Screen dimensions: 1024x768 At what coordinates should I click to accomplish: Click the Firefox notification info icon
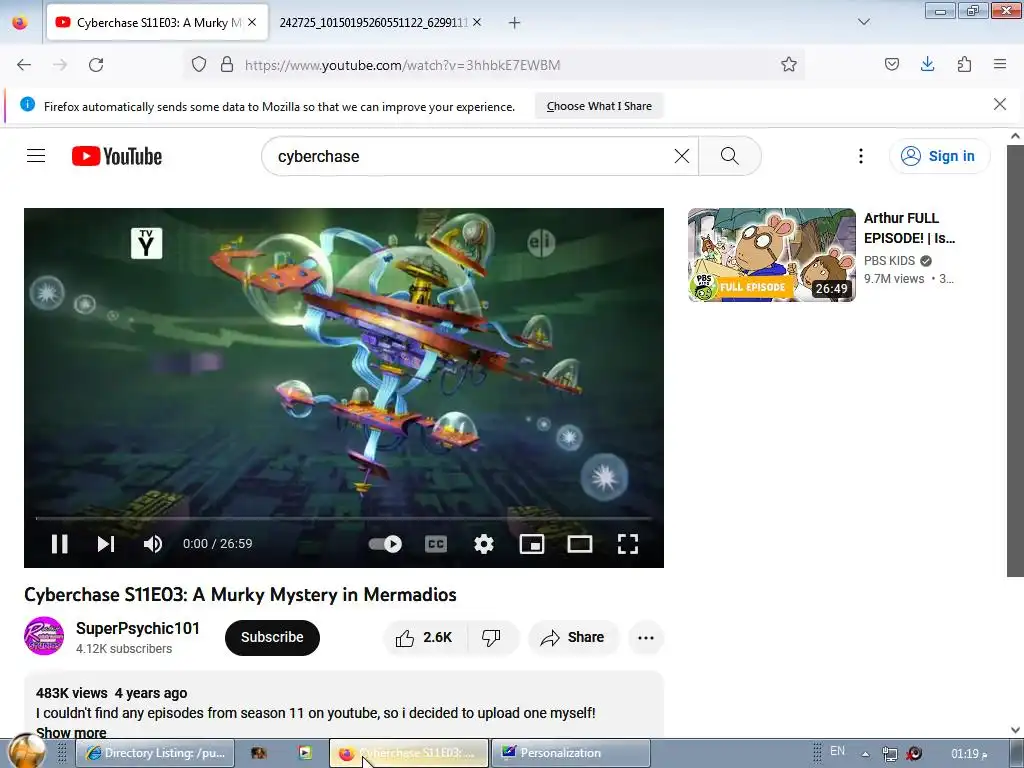click(27, 104)
